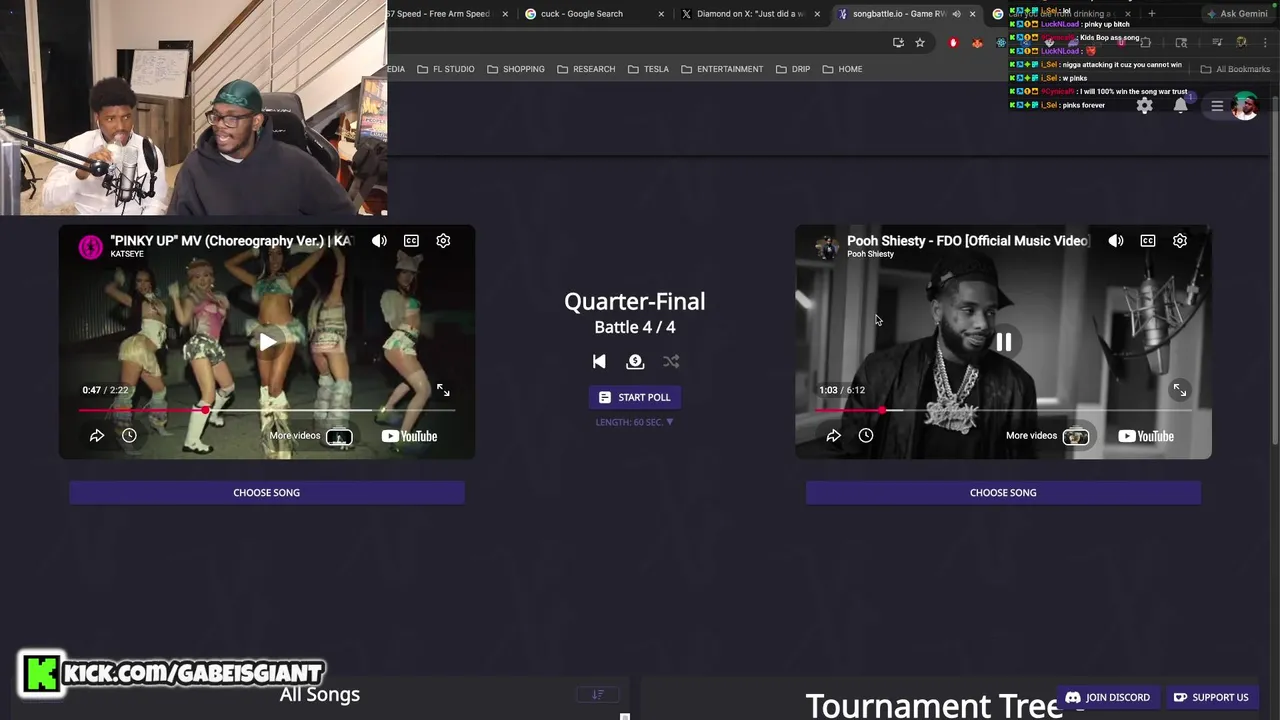The image size is (1280, 720).
Task: Open a new browser tab
Action: [x=1151, y=14]
